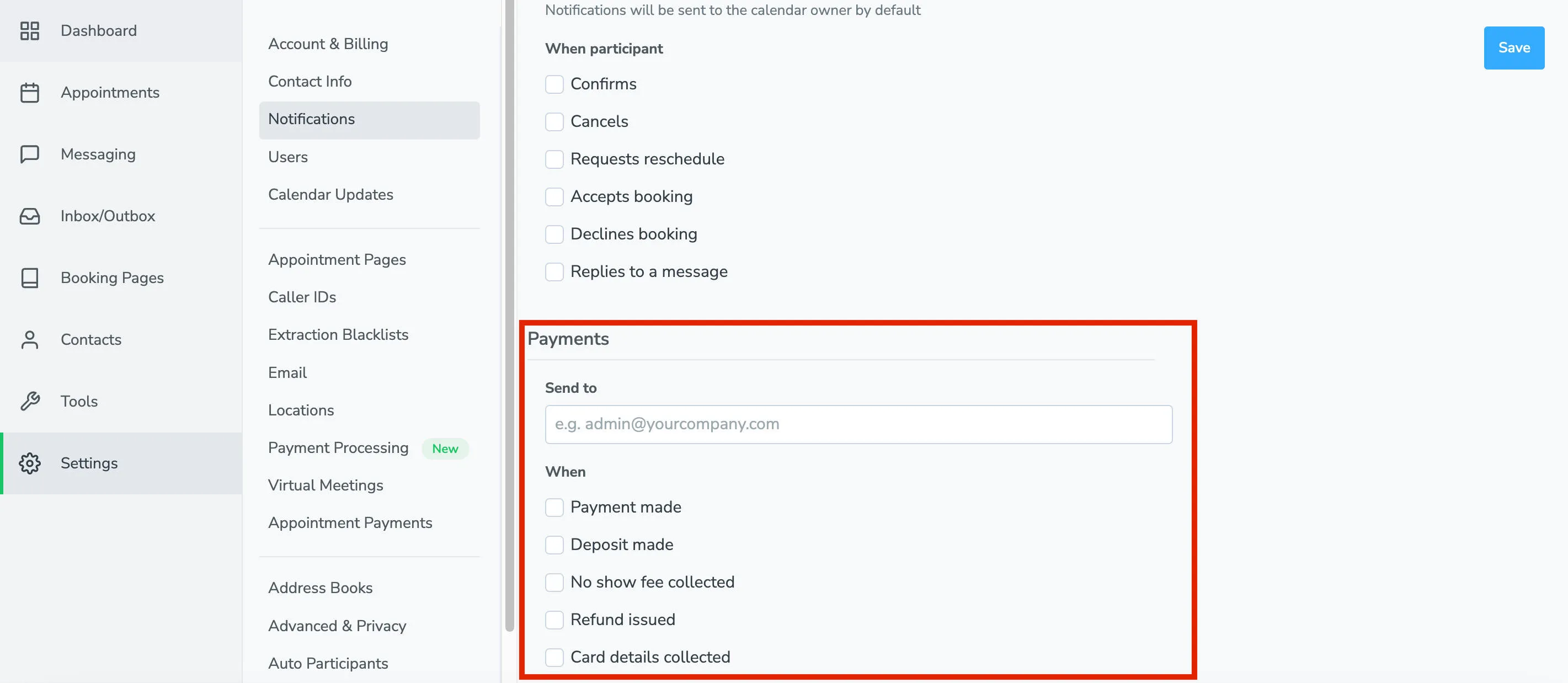Open Account & Billing settings
This screenshot has height=683, width=1568.
click(328, 43)
